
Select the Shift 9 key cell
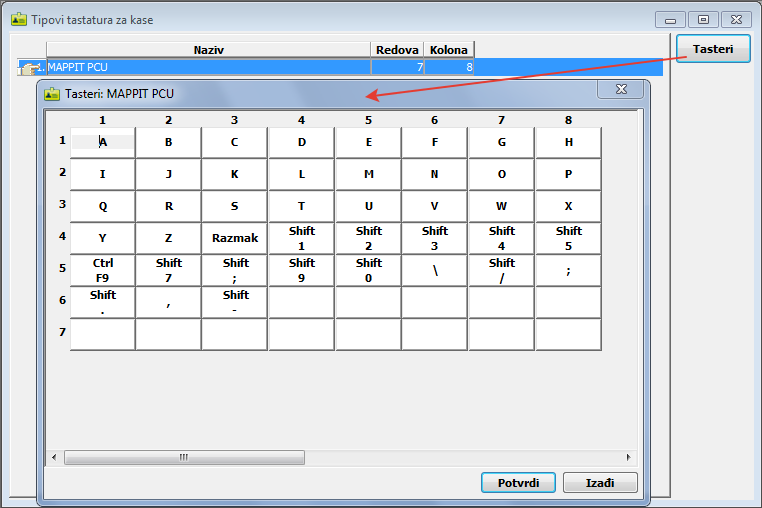pyautogui.click(x=301, y=270)
